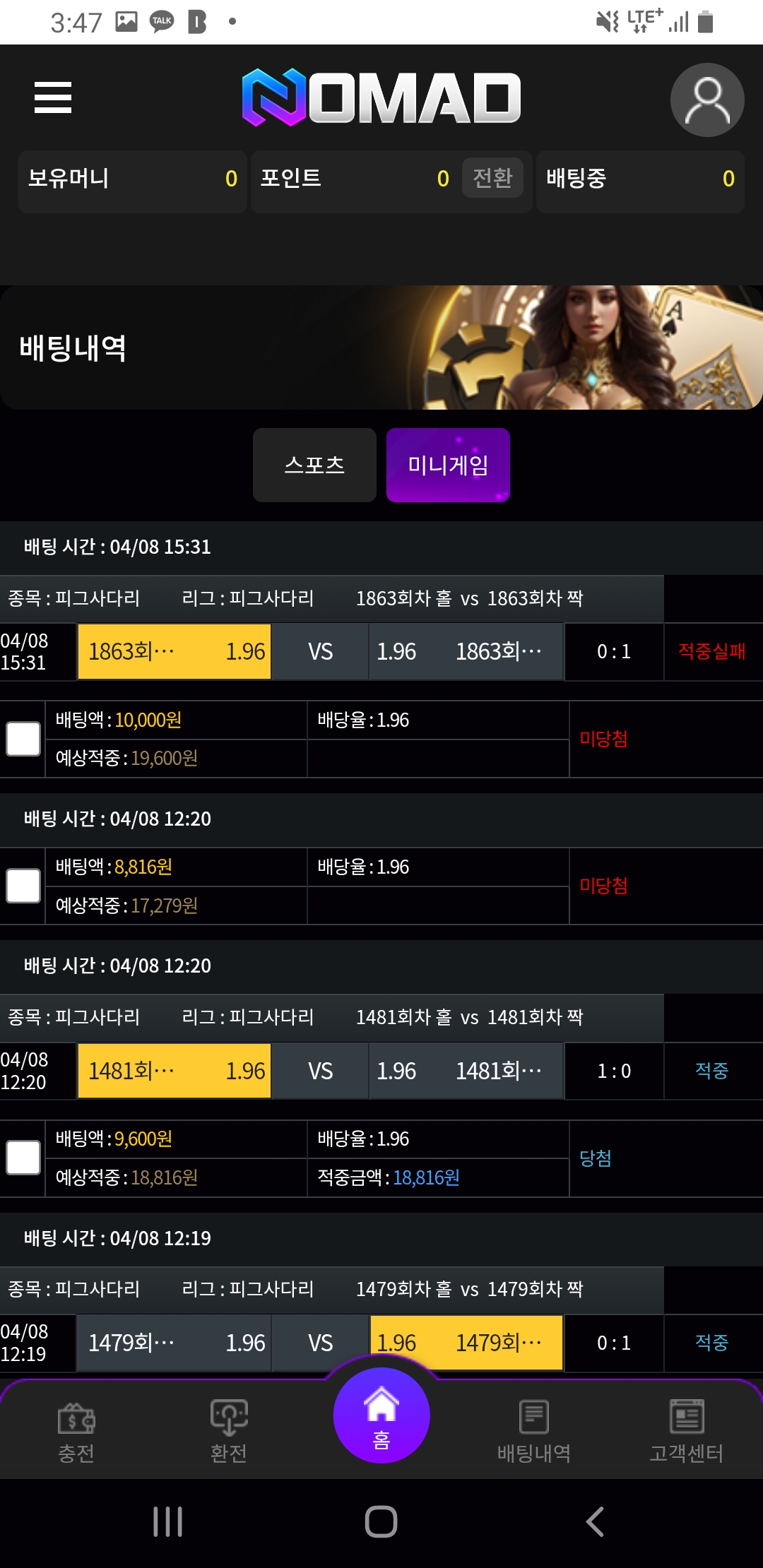Check the box for 10,000원 bet

click(x=23, y=739)
